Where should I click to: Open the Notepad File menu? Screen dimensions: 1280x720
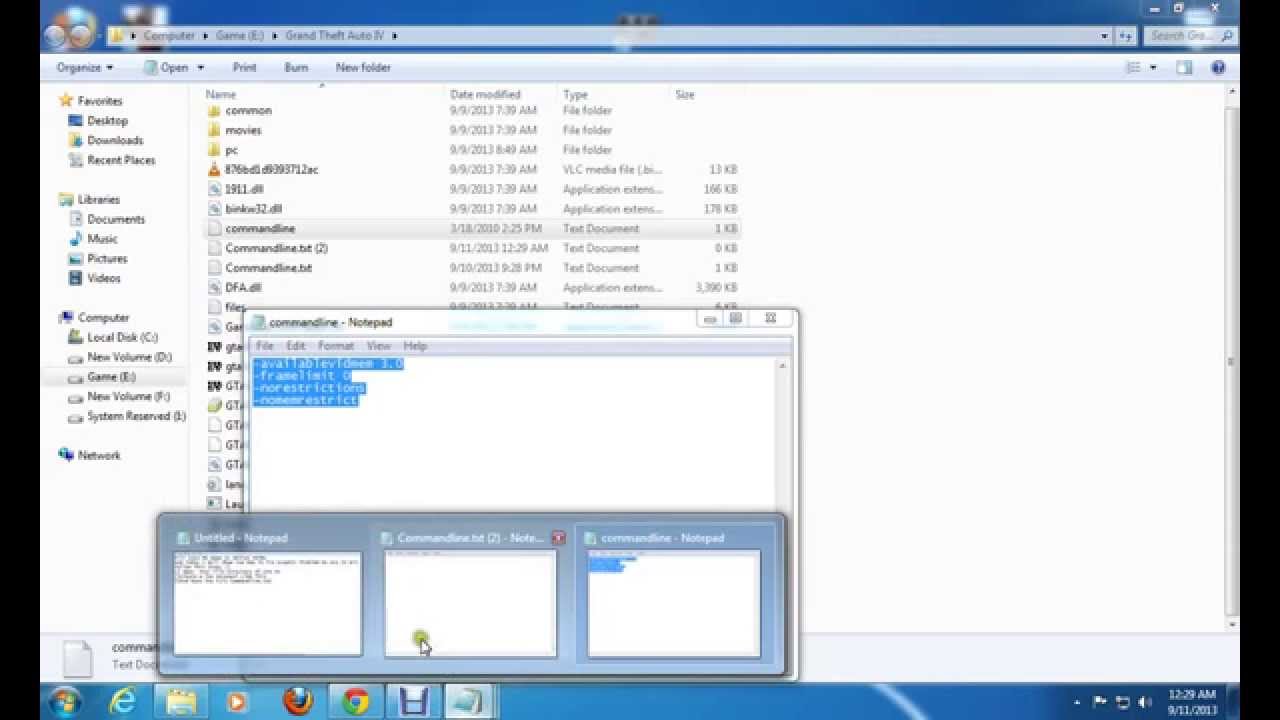[x=265, y=345]
